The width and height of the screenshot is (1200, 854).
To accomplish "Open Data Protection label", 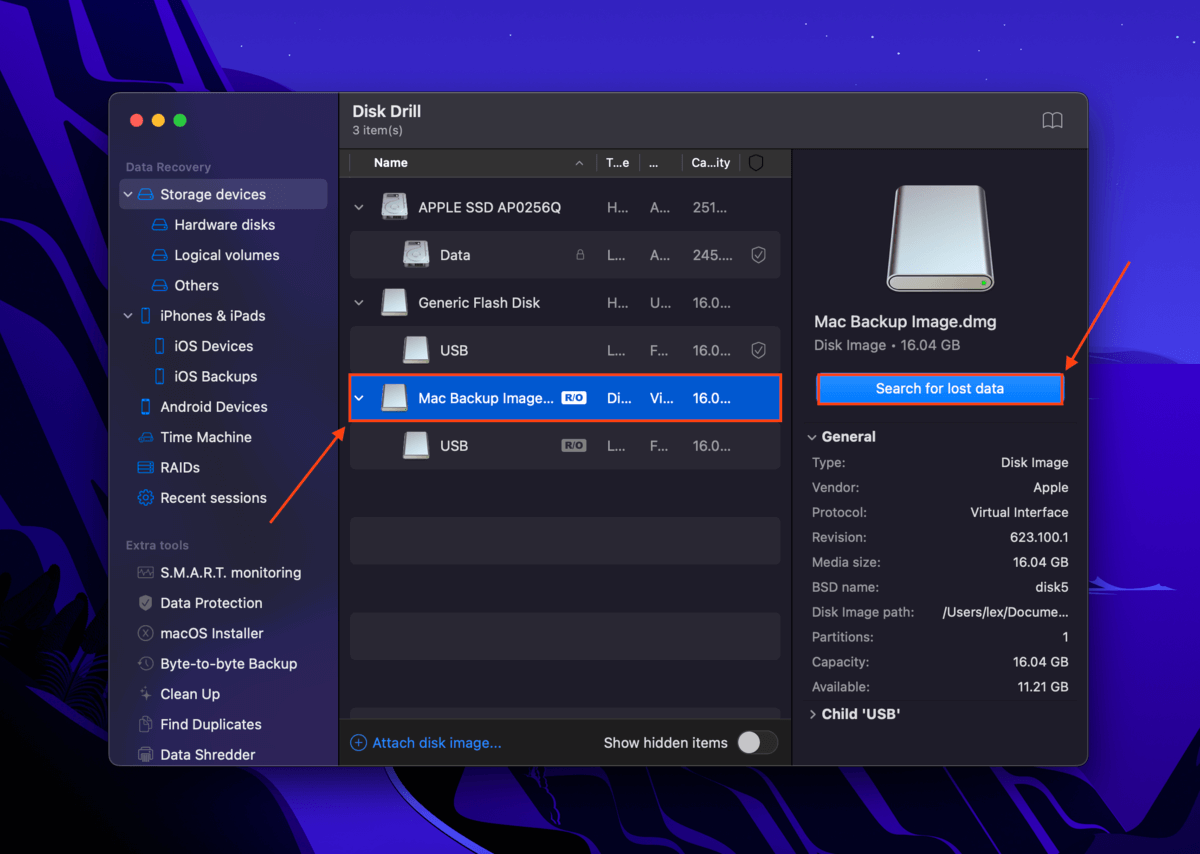I will pyautogui.click(x=212, y=603).
